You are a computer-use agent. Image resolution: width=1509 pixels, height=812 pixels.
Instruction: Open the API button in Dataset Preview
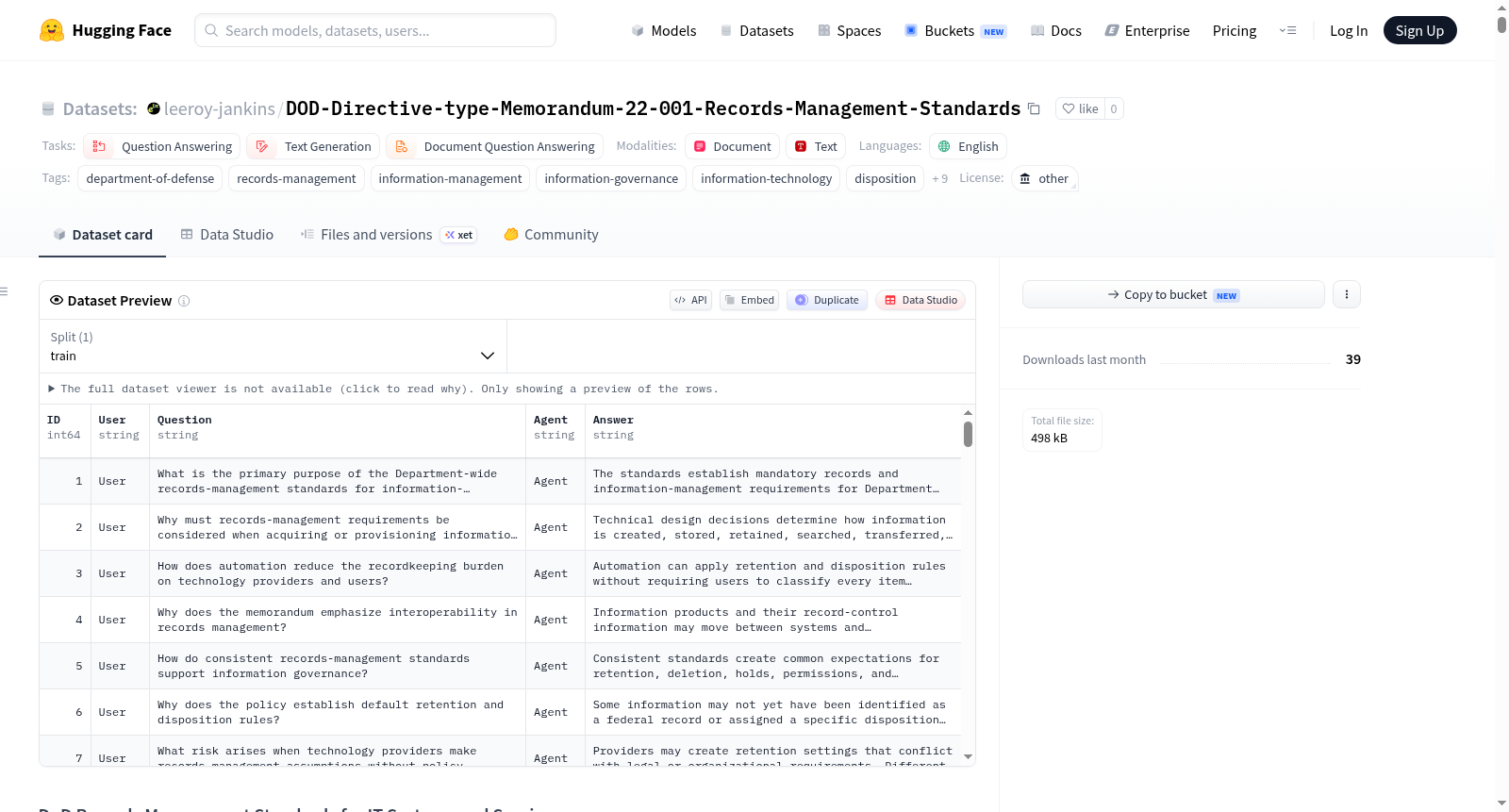click(690, 300)
